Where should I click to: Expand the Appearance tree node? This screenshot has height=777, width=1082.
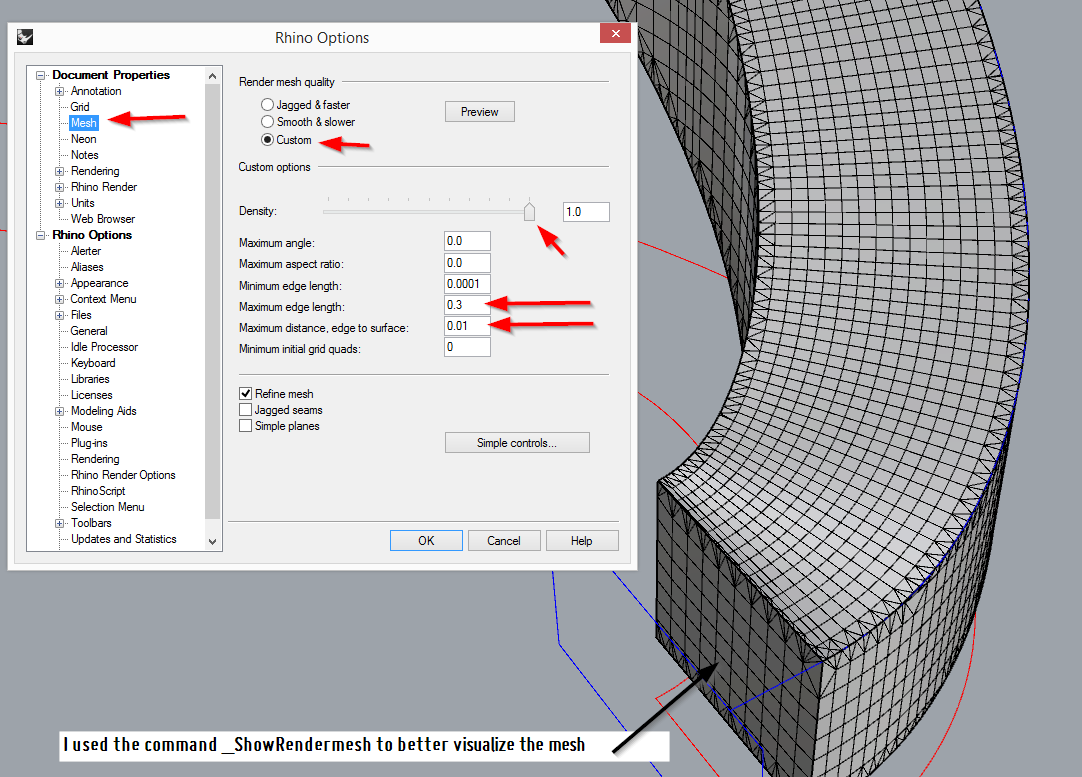(59, 283)
